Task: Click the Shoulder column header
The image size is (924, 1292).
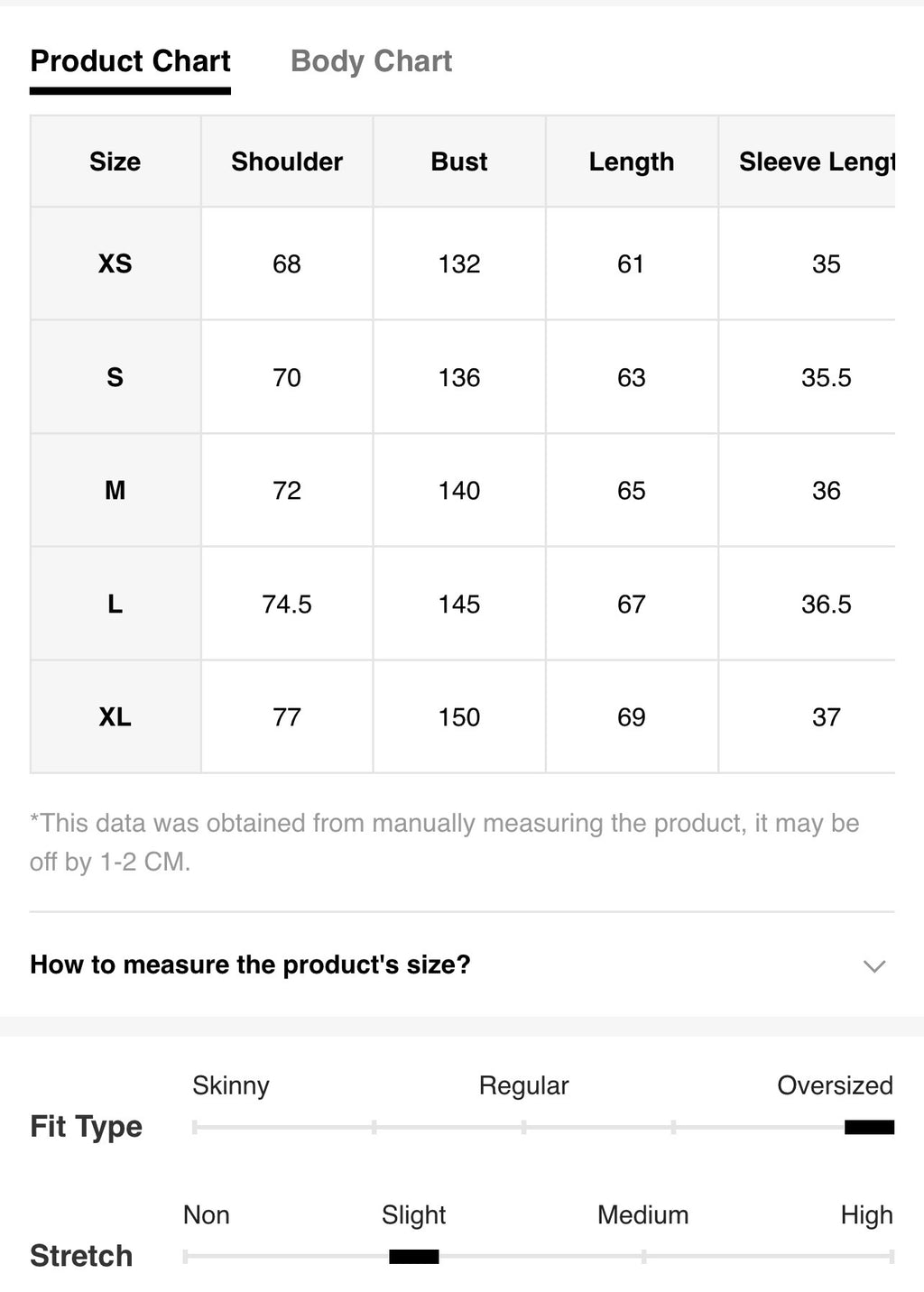Action: 287,161
